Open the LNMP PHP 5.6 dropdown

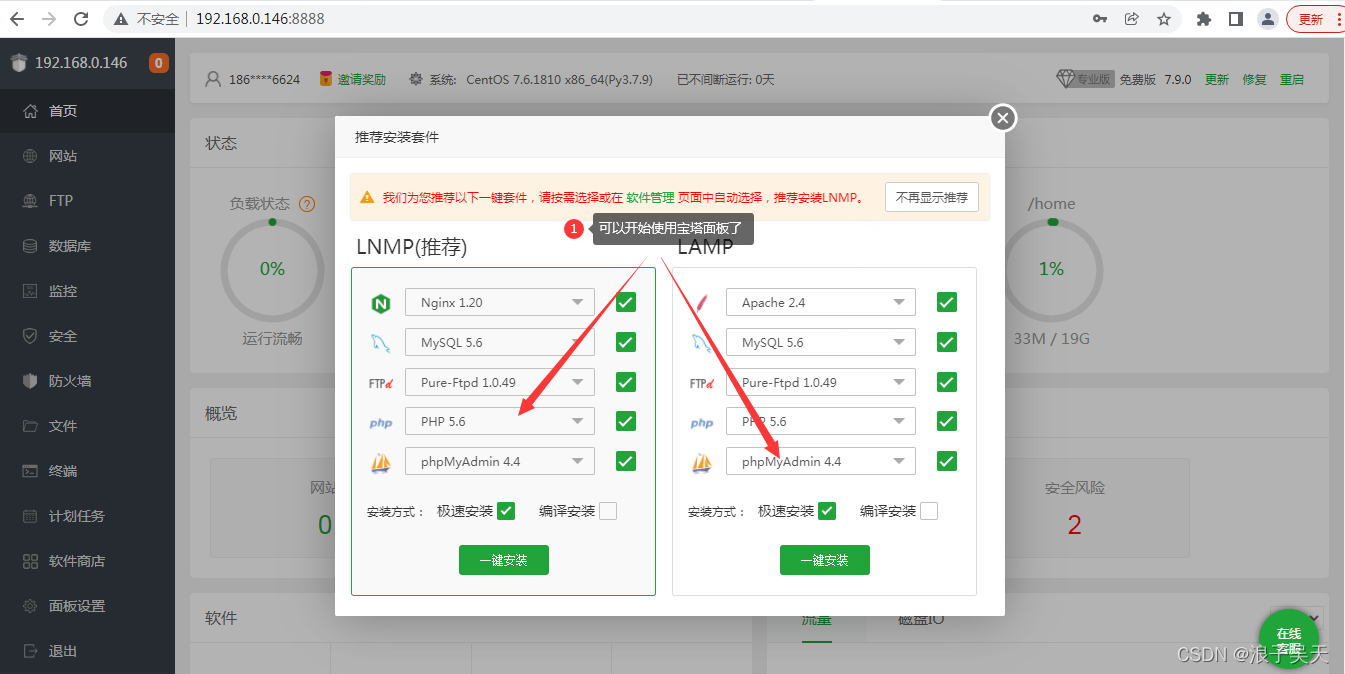(x=500, y=421)
